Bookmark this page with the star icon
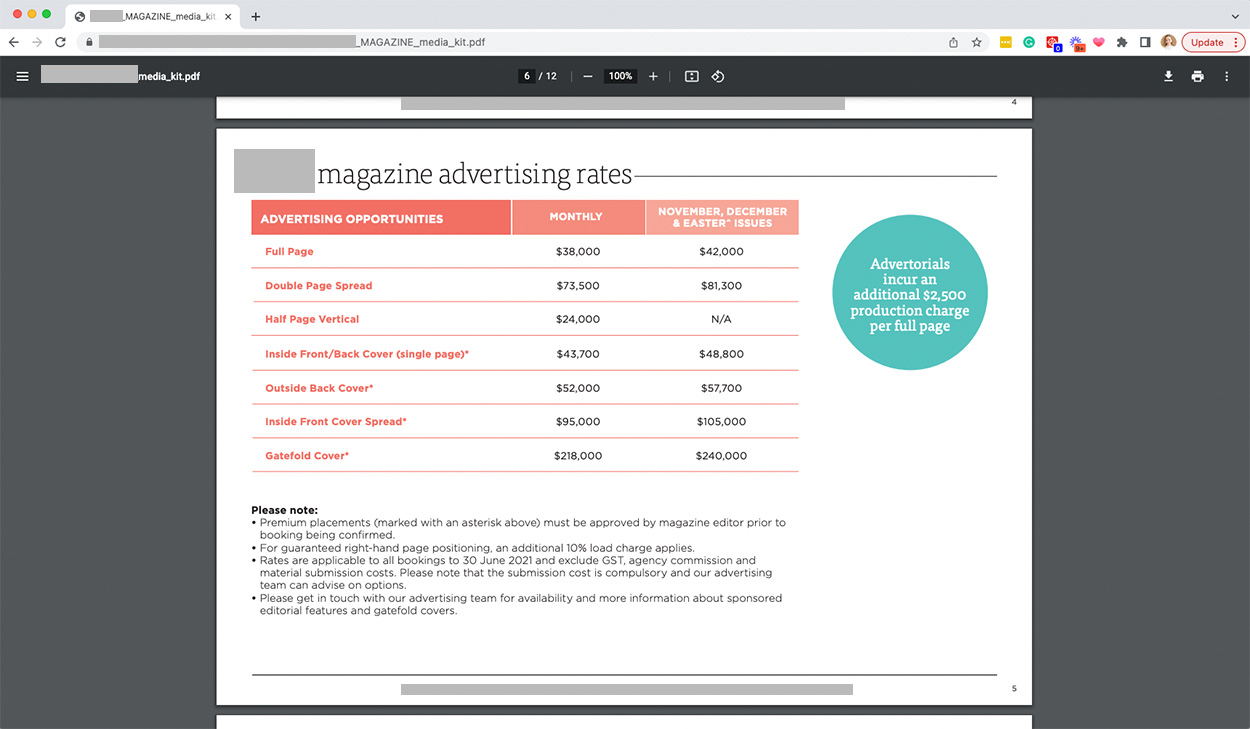1250x729 pixels. [977, 42]
